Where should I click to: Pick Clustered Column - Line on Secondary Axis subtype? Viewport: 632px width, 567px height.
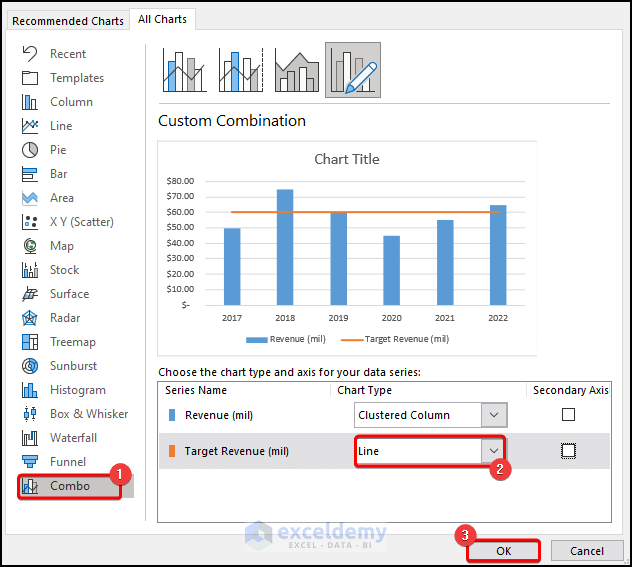click(241, 70)
